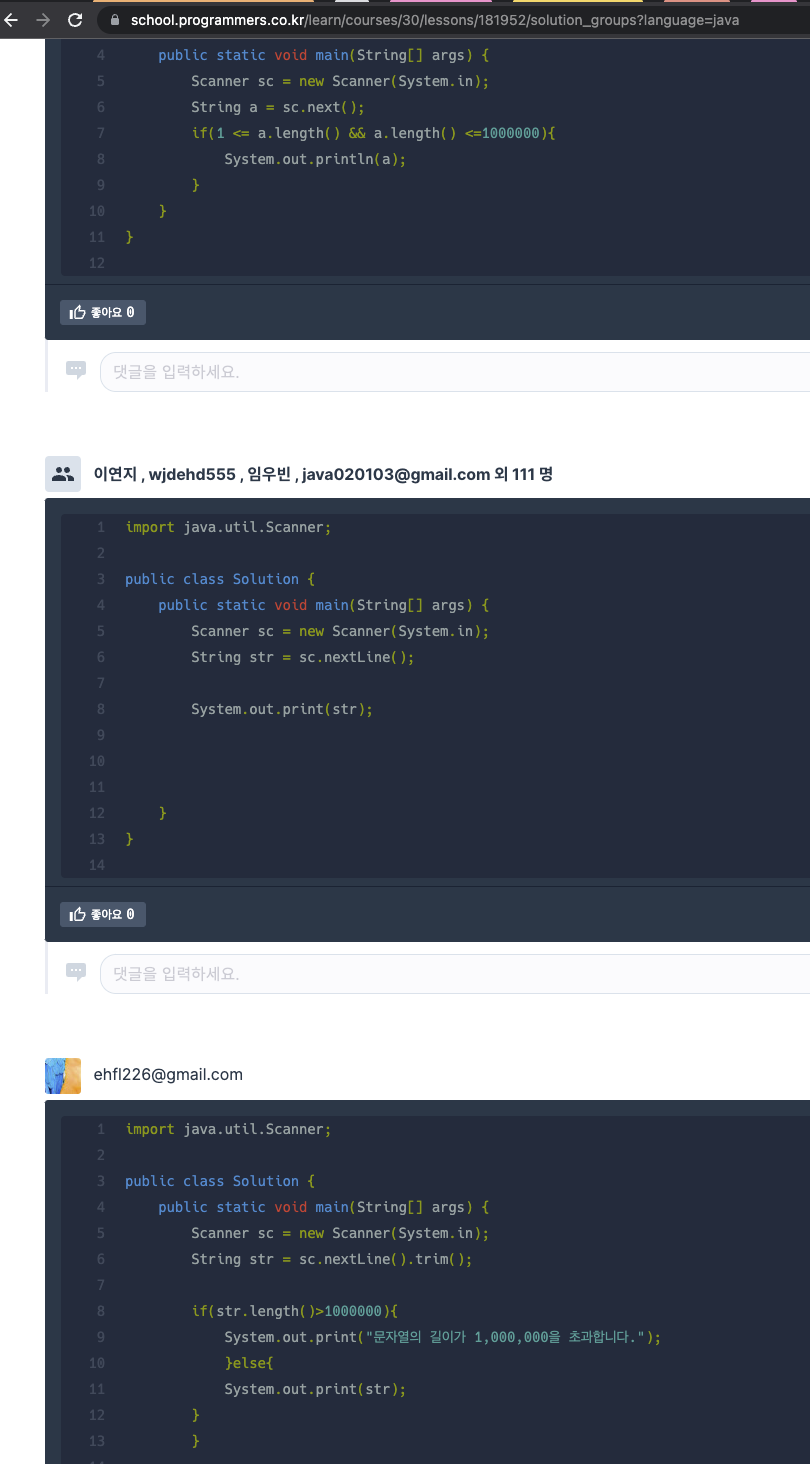Click the line 'if(1 <= a.length() && a.length() <=1000000){'
810x1464 pixels.
click(373, 133)
